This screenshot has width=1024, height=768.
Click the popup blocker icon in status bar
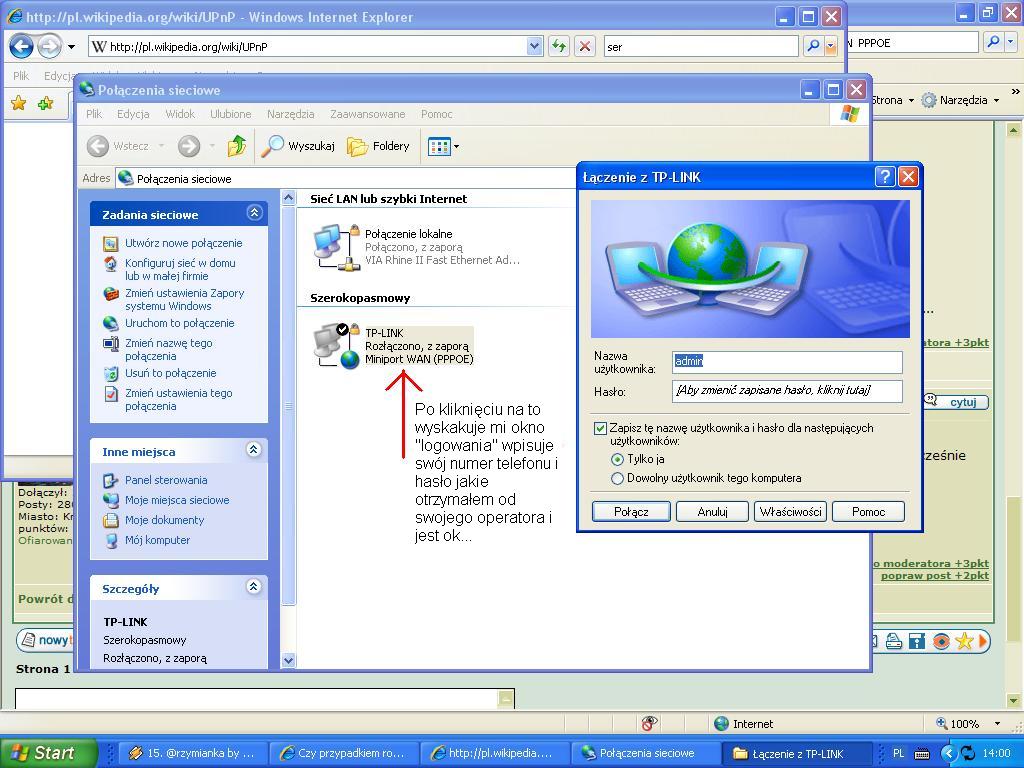coord(649,723)
